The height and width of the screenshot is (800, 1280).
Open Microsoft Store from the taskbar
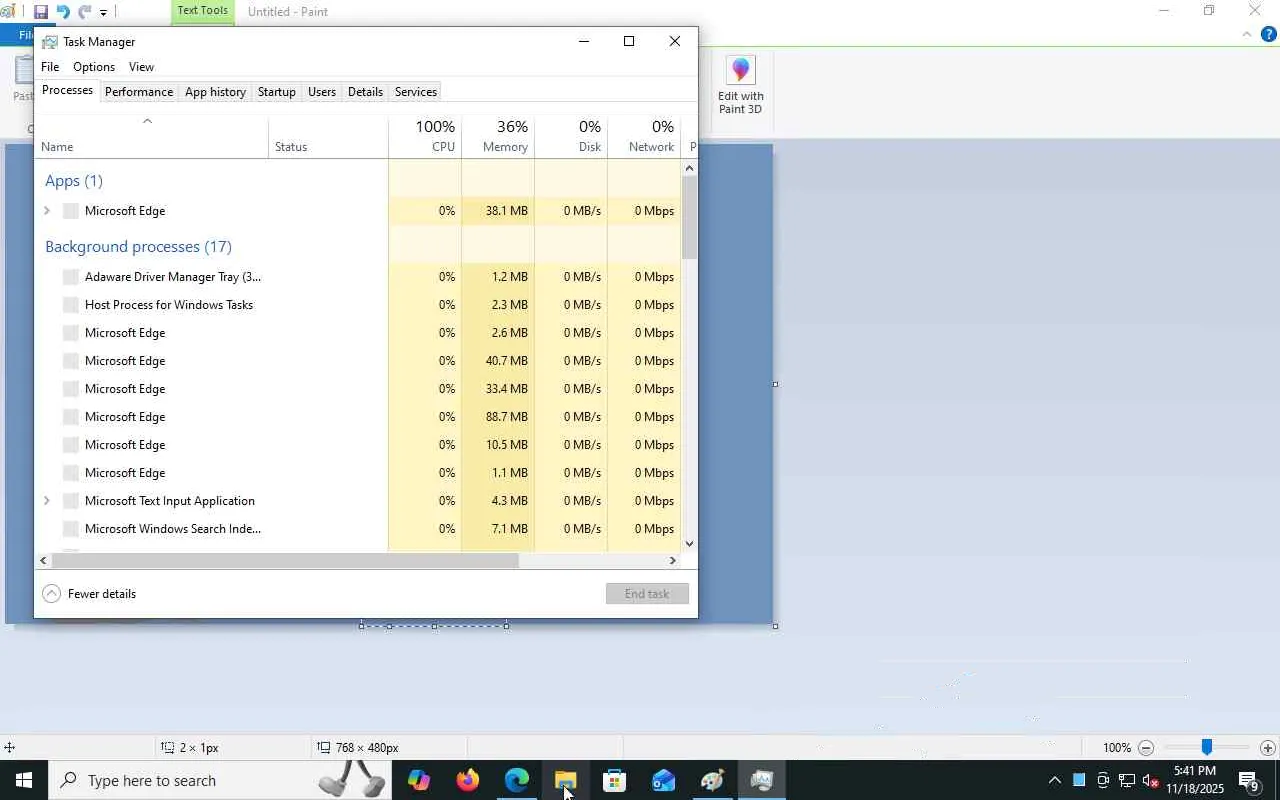click(614, 780)
